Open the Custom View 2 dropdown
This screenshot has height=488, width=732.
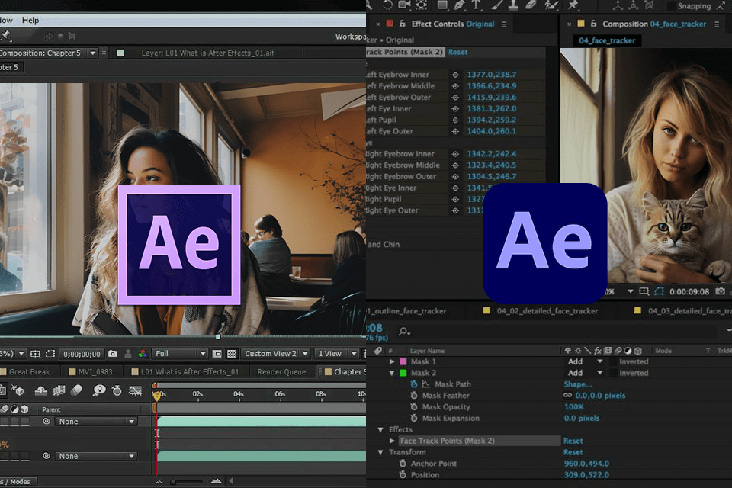(x=276, y=354)
